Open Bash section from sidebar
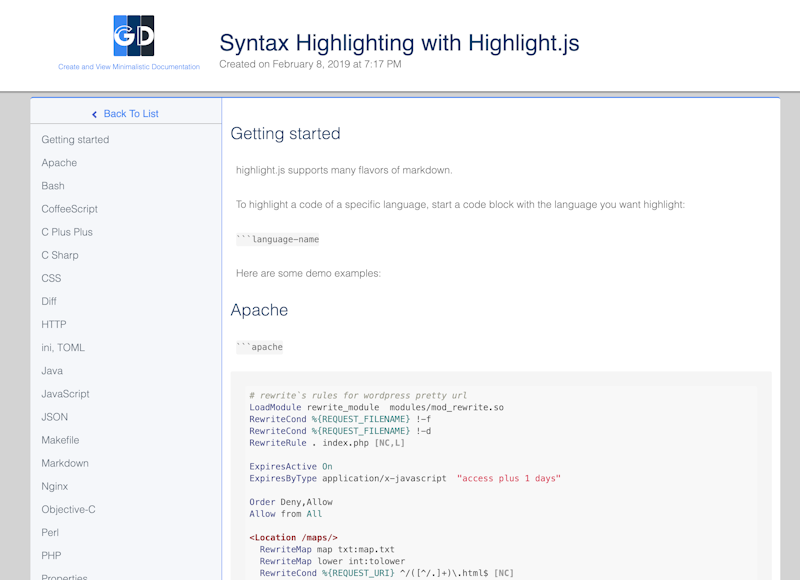The height and width of the screenshot is (580, 800). [53, 186]
